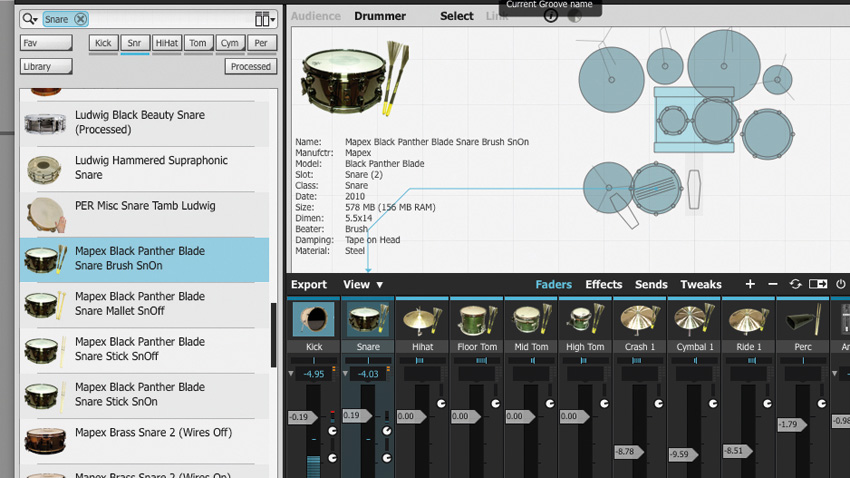Toggle the Tom filter button
850x478 pixels.
click(198, 43)
